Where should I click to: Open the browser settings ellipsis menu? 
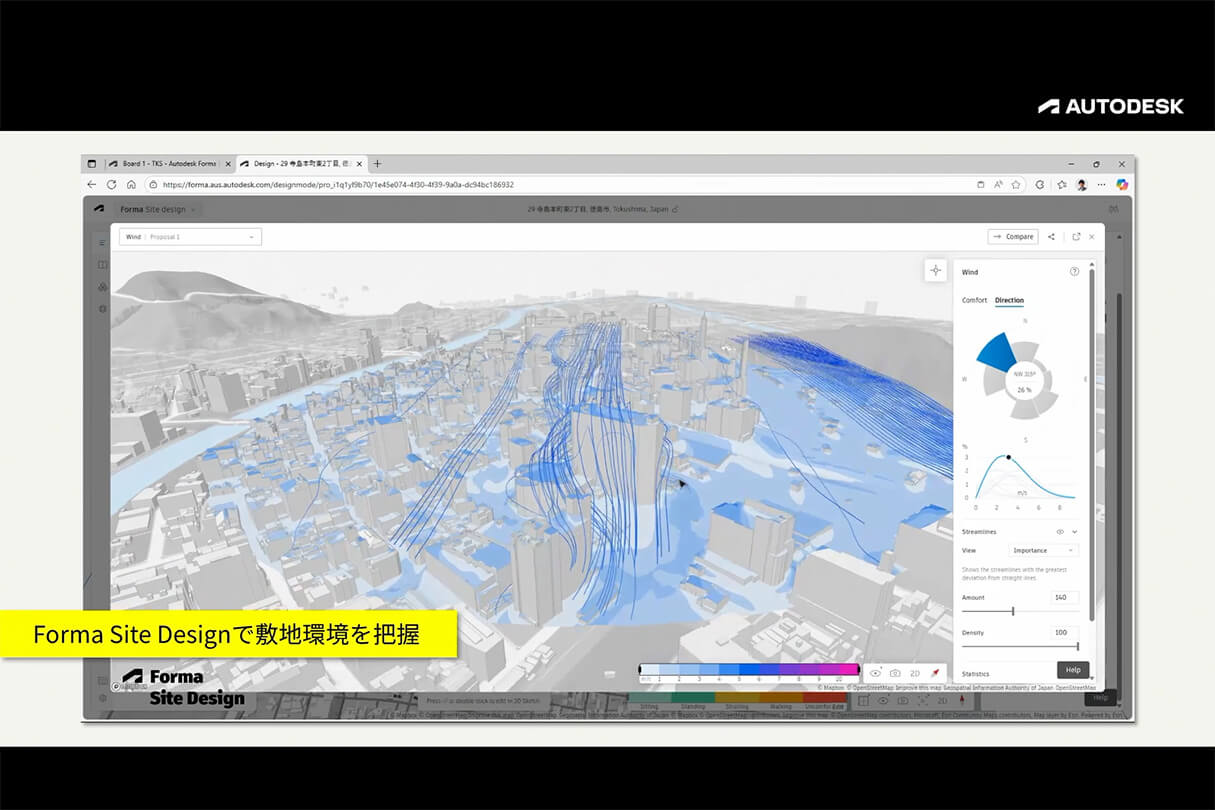(x=1101, y=184)
